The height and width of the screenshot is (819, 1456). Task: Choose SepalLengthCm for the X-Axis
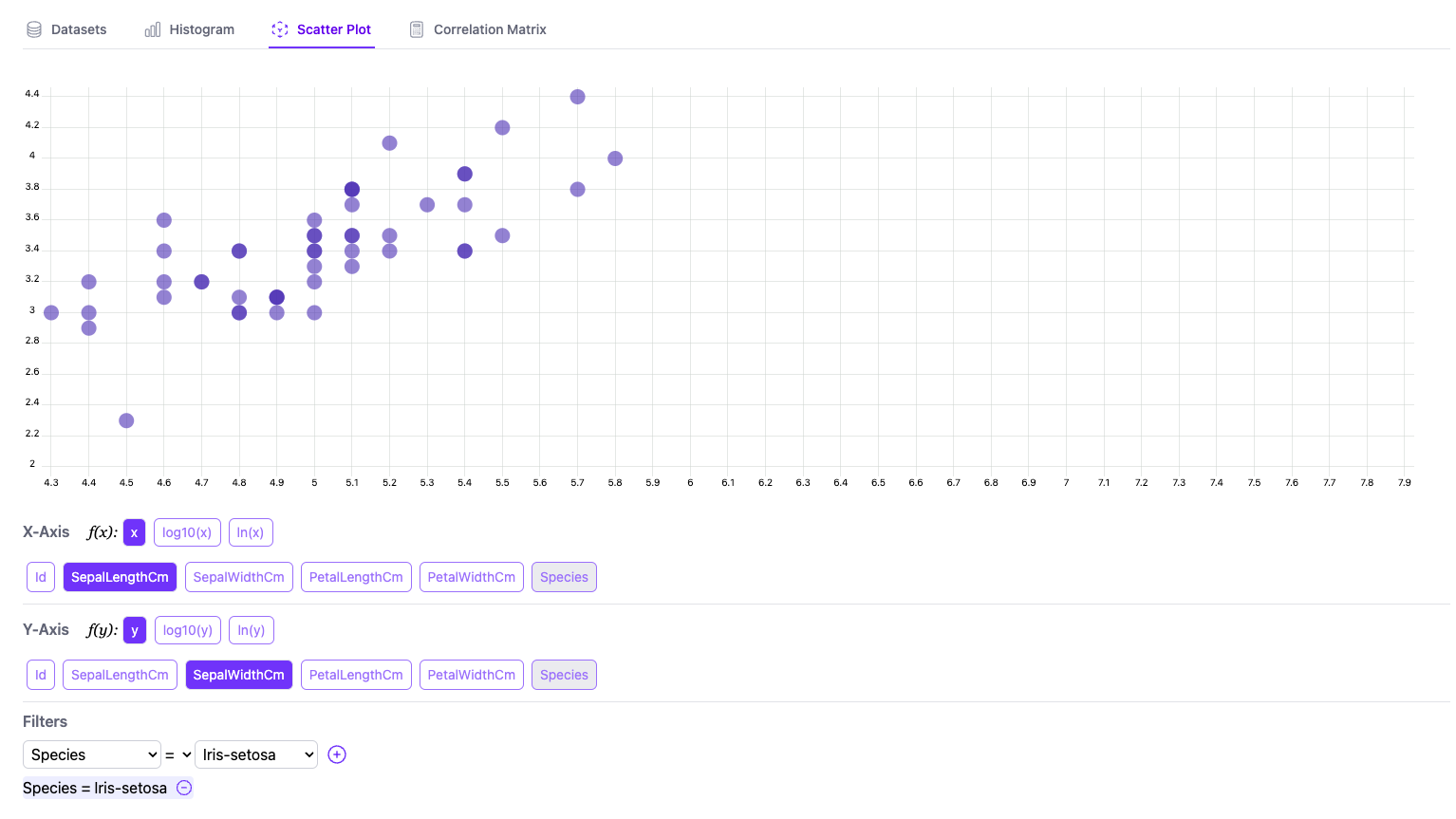(120, 577)
